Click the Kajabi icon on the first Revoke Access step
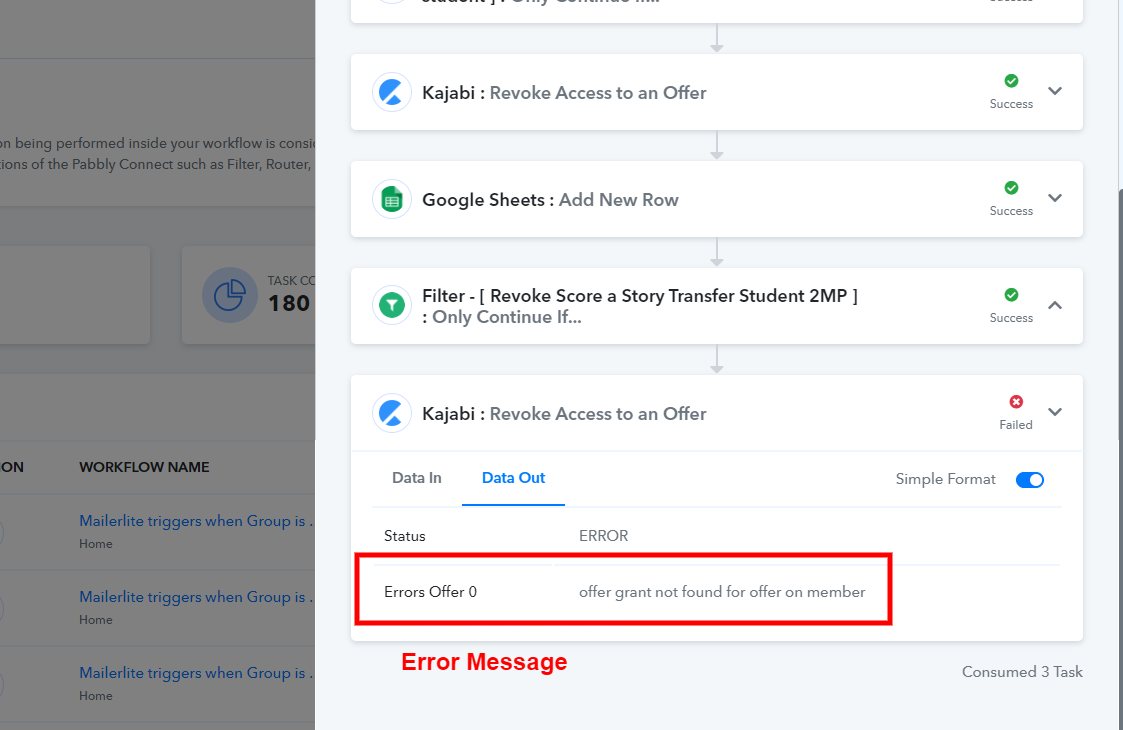 click(x=392, y=92)
